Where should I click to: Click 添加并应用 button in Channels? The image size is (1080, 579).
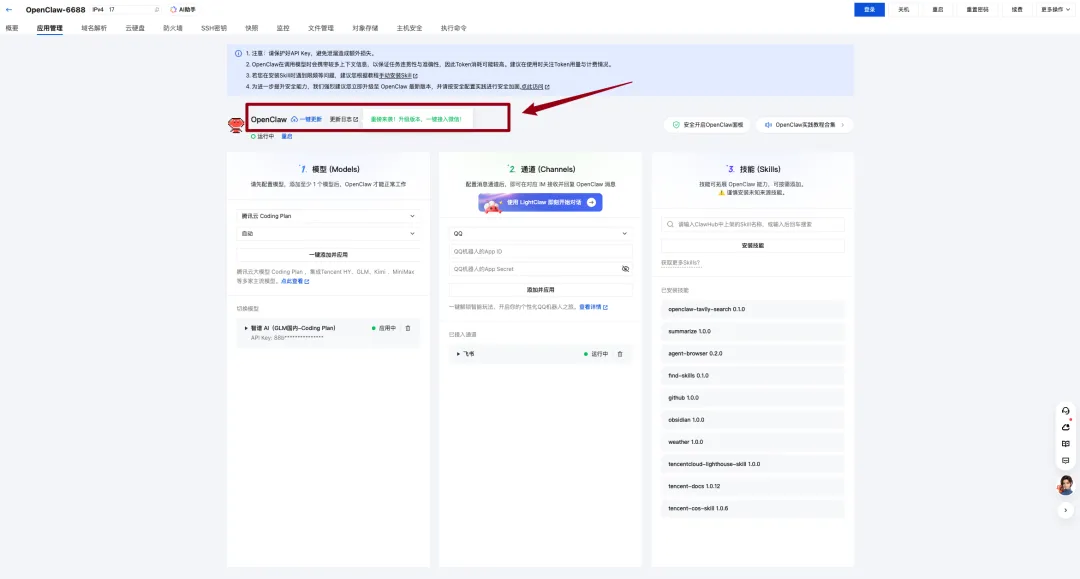540,290
